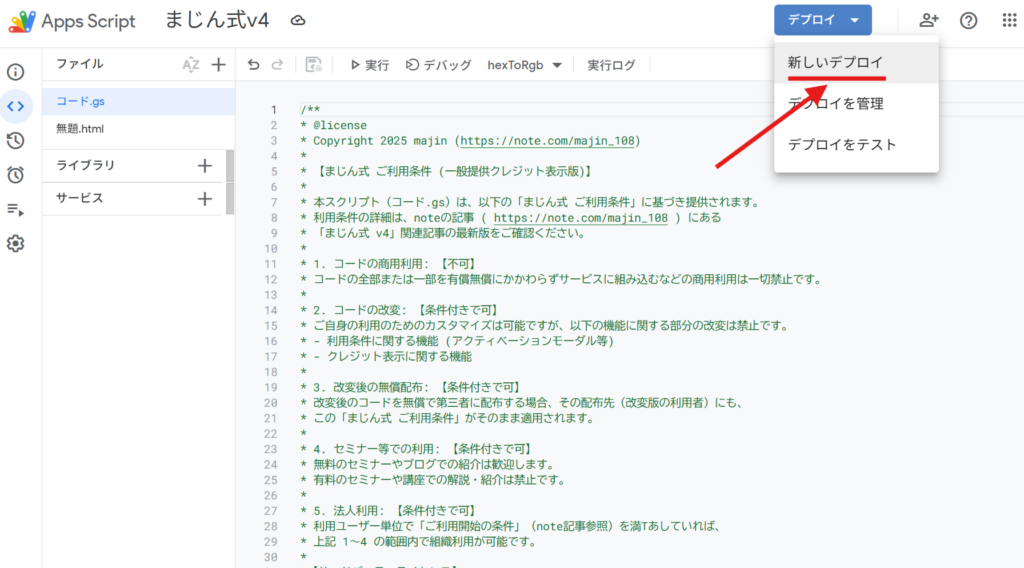Open the Executions list icon
1024x568 pixels.
pos(16,209)
